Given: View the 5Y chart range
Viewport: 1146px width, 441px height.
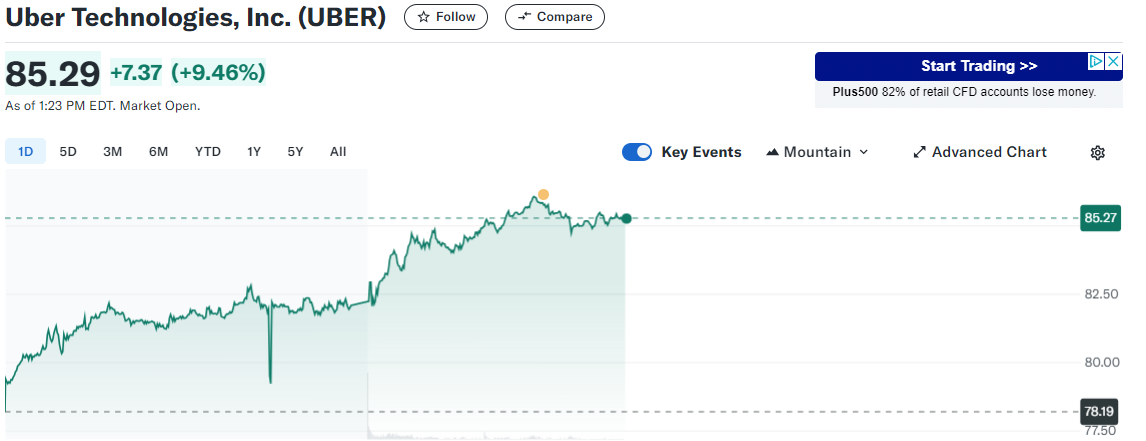Looking at the screenshot, I should click(295, 152).
